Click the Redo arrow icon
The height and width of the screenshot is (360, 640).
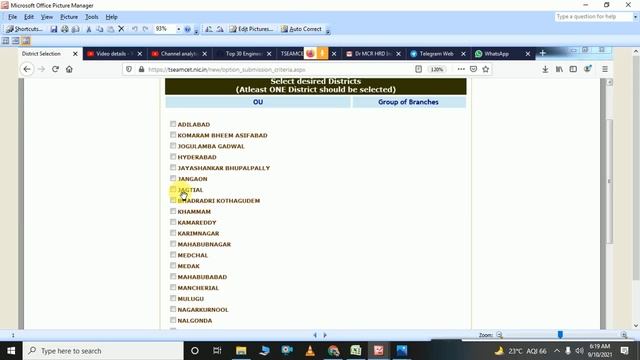pyautogui.click(x=145, y=29)
